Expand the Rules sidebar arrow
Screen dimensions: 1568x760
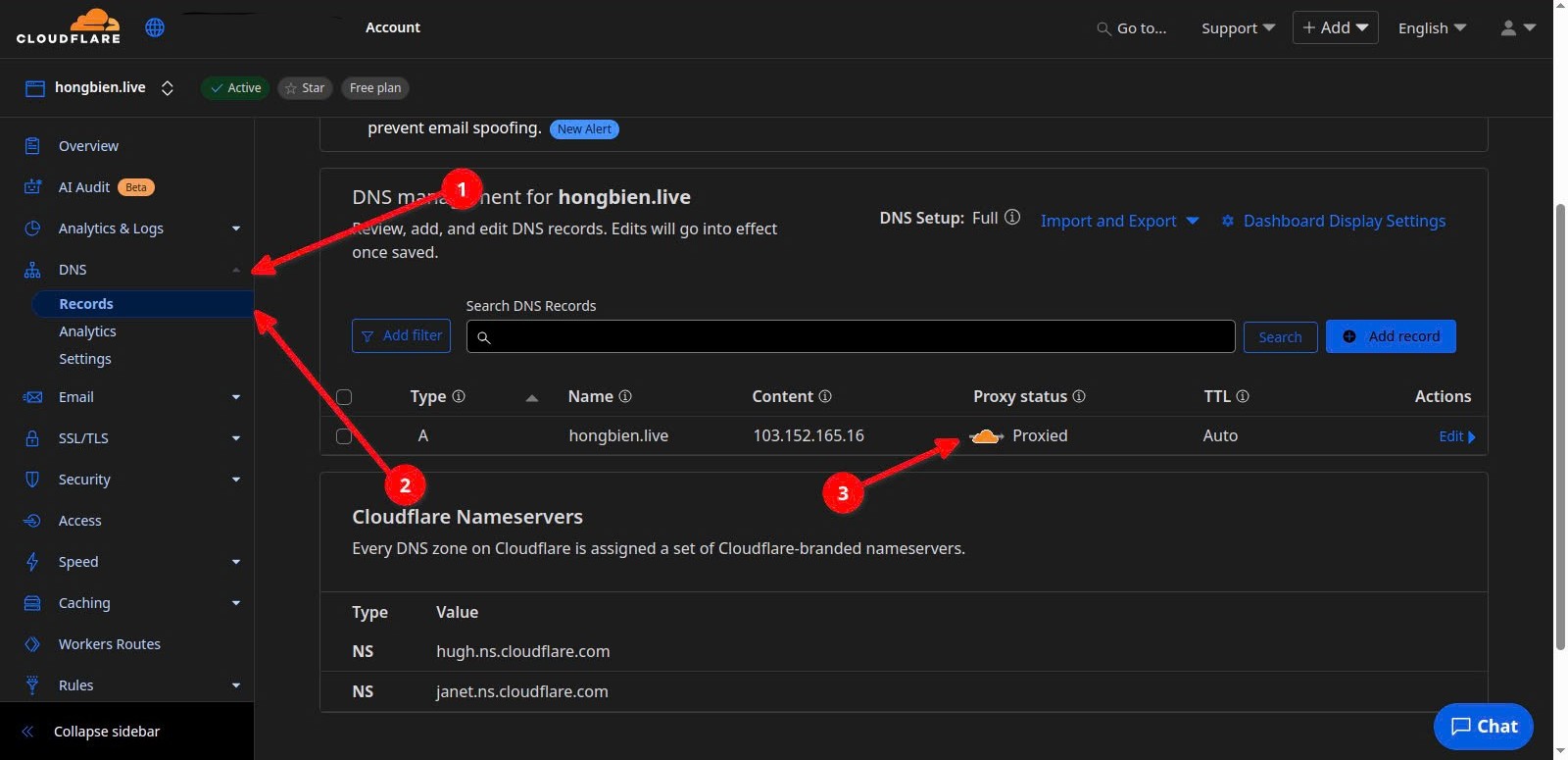click(236, 685)
